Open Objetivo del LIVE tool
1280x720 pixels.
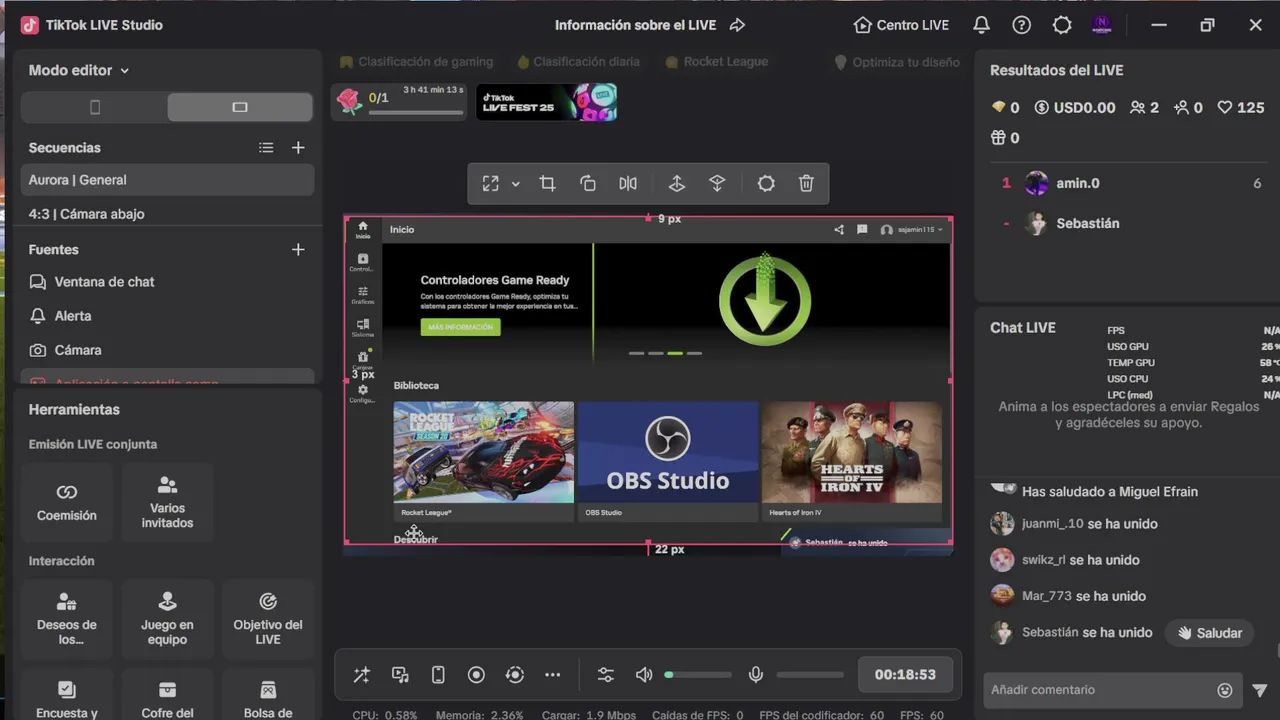[268, 620]
